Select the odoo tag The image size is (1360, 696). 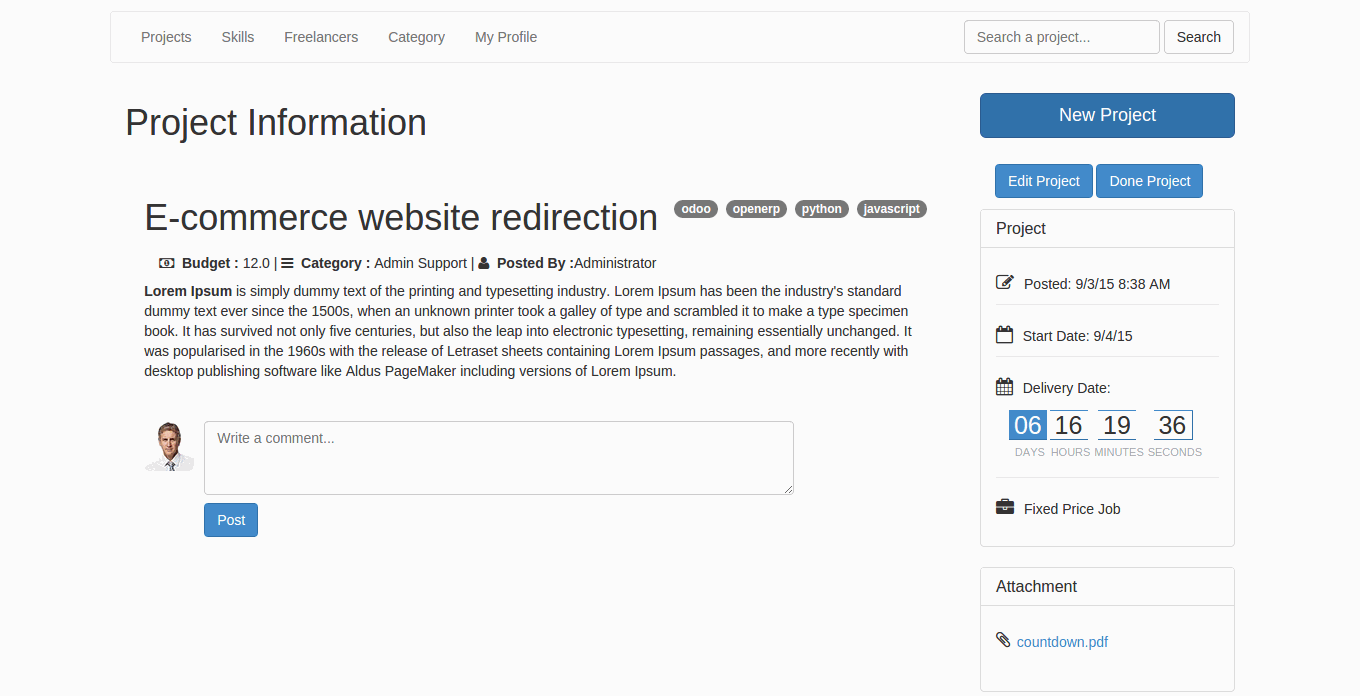696,209
